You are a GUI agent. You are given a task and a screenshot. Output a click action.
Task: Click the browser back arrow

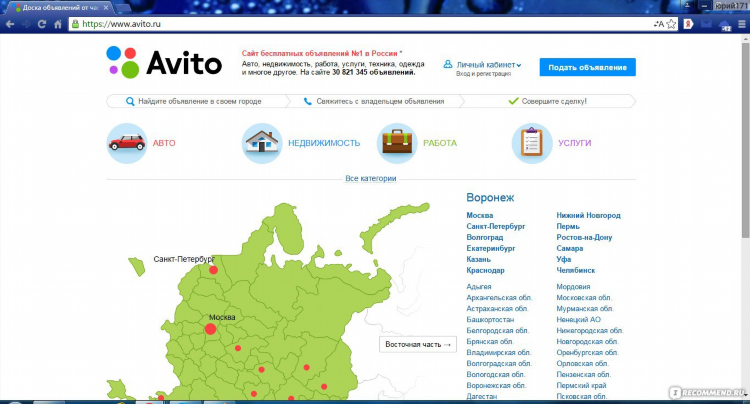tap(10, 24)
